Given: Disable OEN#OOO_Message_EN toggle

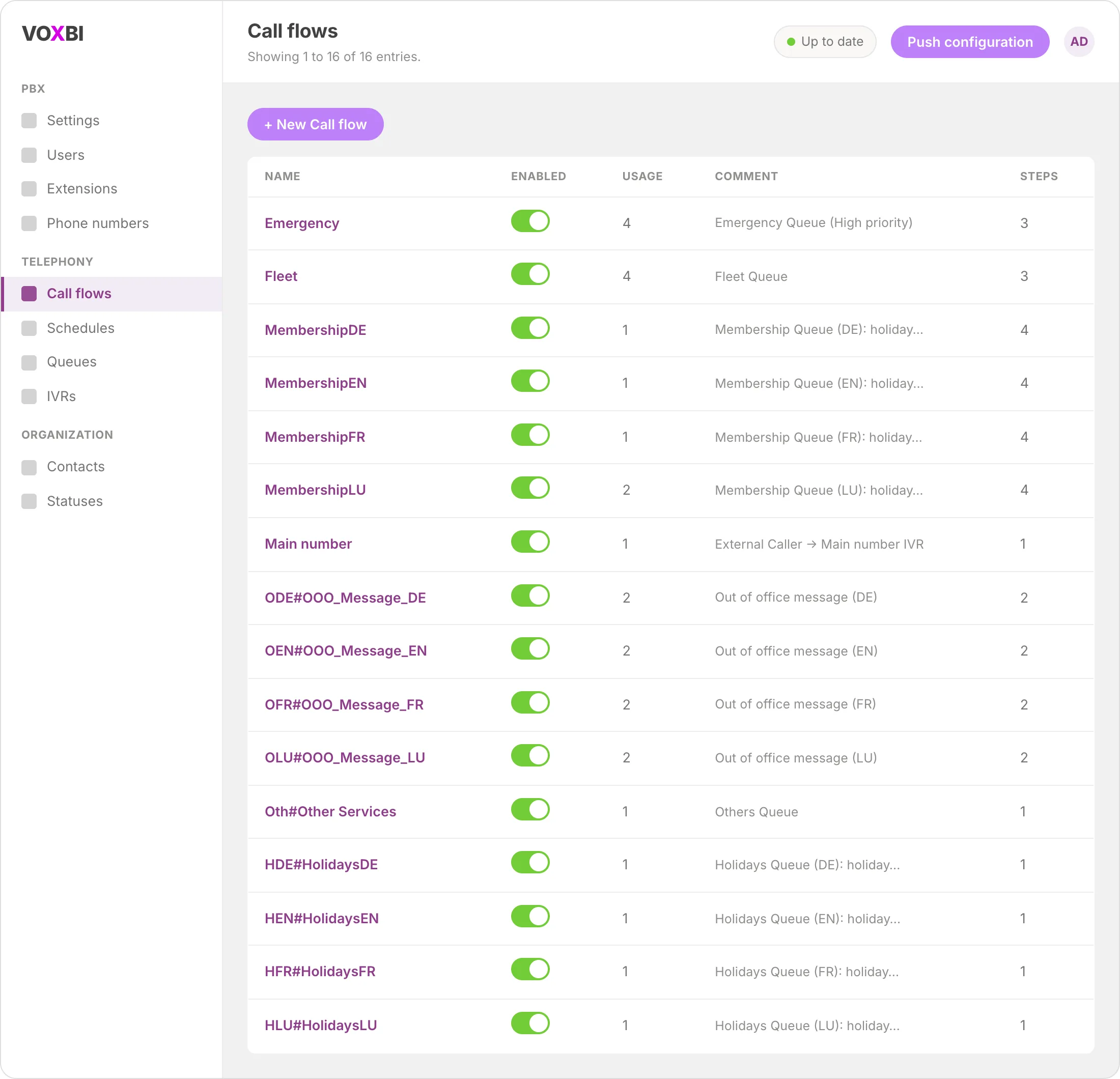Looking at the screenshot, I should 530,649.
